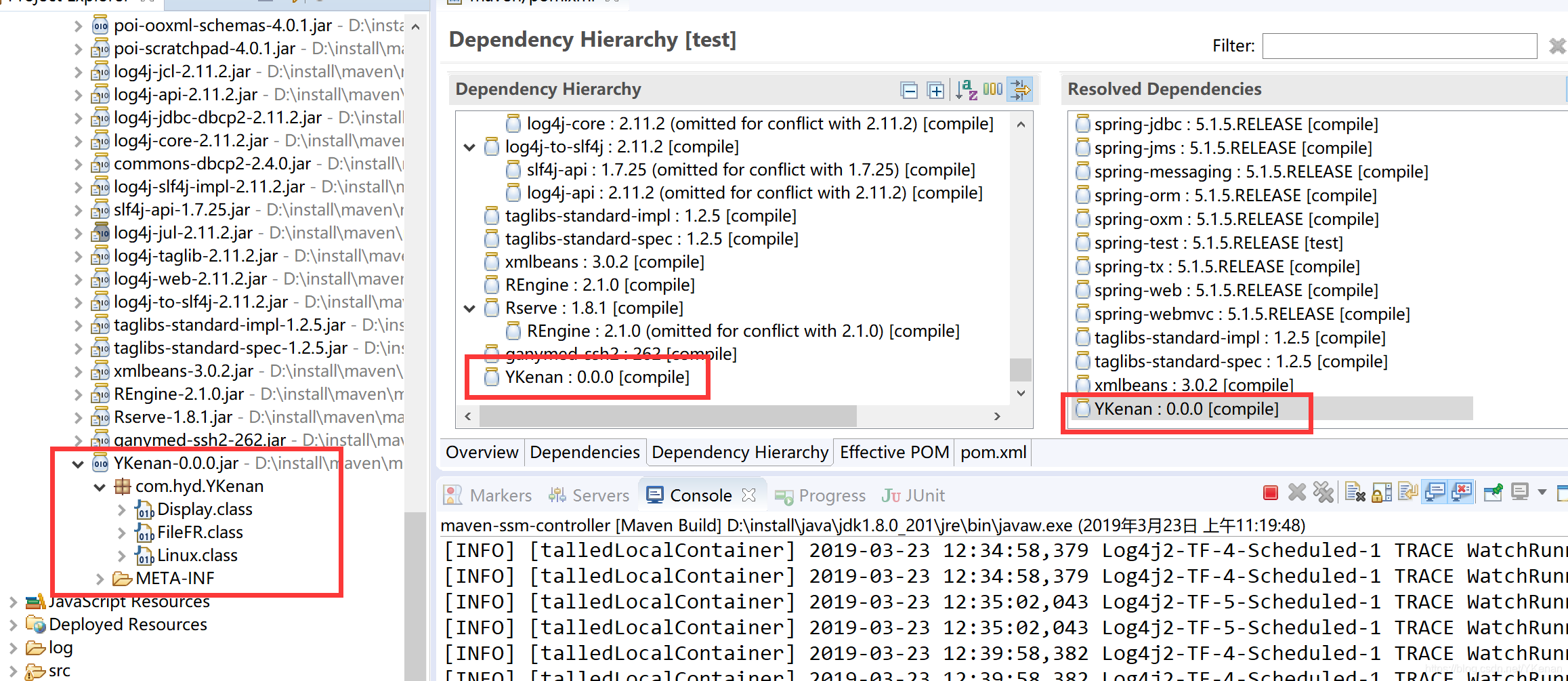This screenshot has height=681, width=1568.
Task: Click Project Explorer scroll-up arrow
Action: [416, 26]
